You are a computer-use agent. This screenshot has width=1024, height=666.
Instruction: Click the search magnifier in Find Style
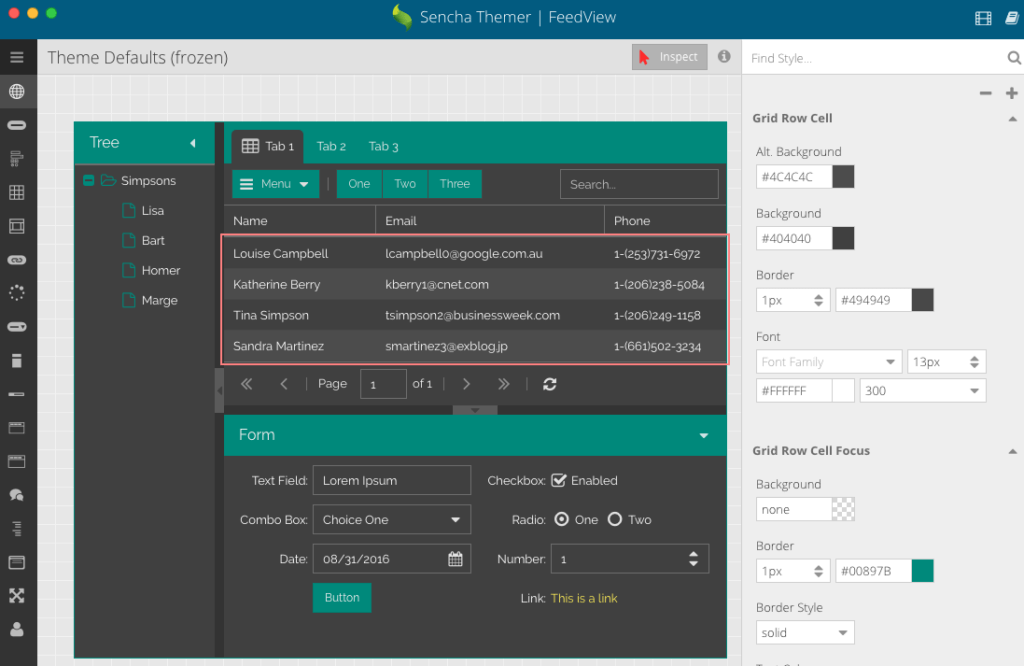tap(1014, 58)
